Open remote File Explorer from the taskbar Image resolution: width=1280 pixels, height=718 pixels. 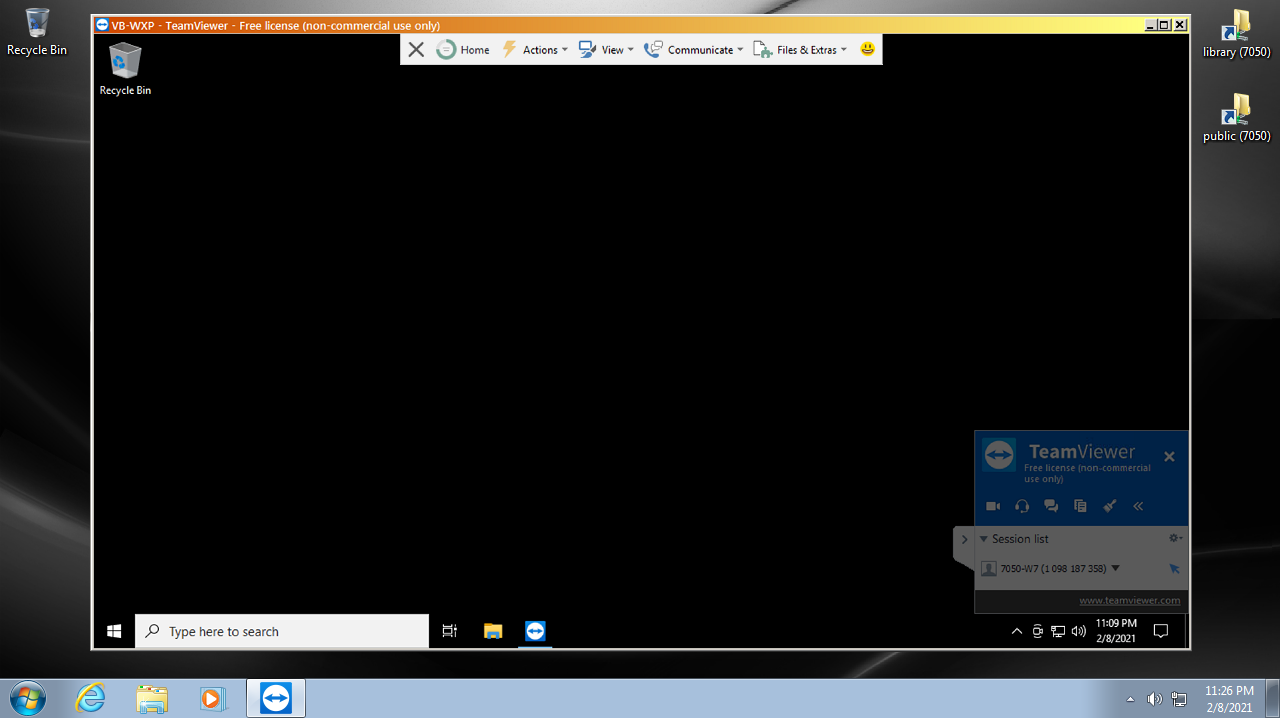click(493, 631)
